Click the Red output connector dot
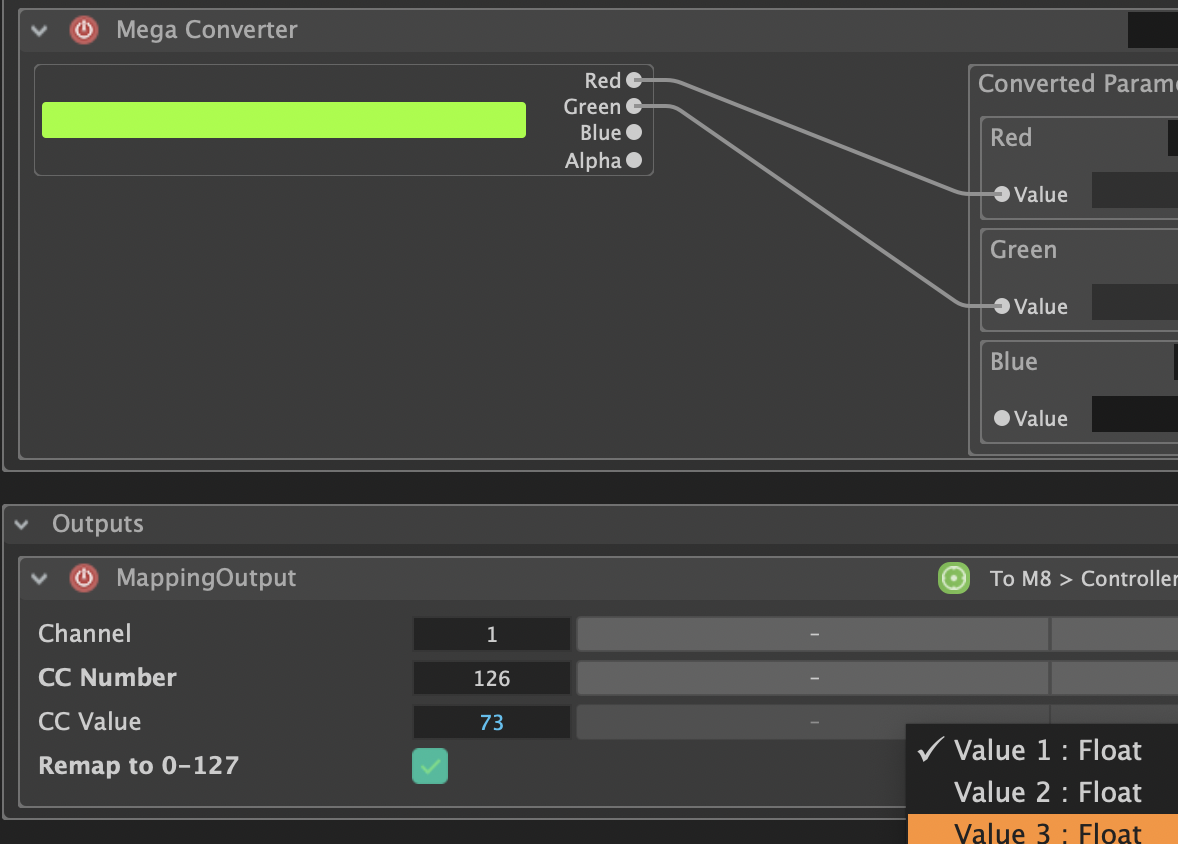This screenshot has width=1178, height=844. click(634, 80)
